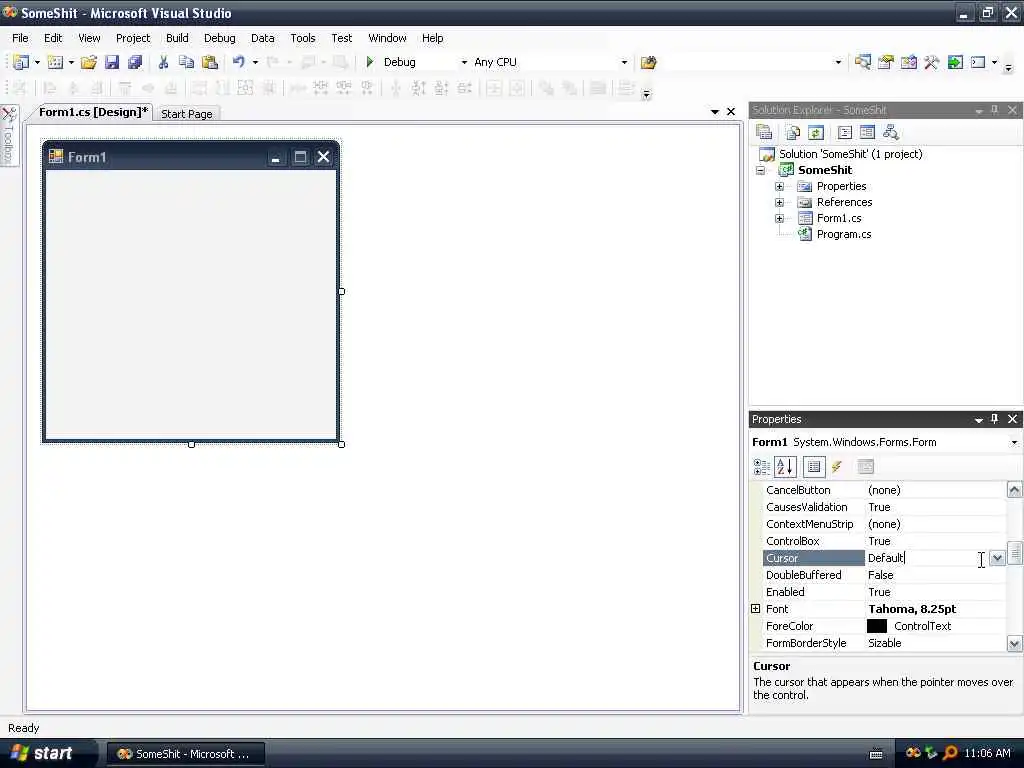1024x768 pixels.
Task: Toggle auto-hide pin on Solution Explorer
Action: coord(995,110)
